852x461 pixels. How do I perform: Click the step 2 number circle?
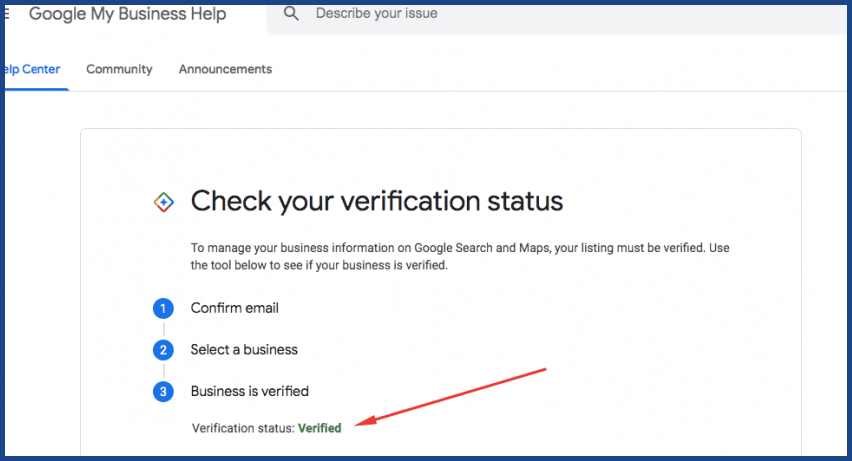(163, 350)
